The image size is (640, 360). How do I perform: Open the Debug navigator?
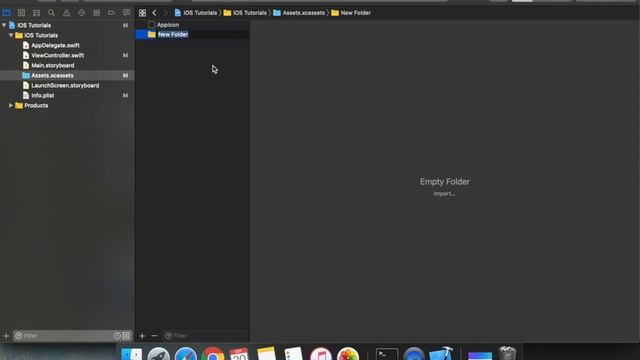[x=96, y=13]
